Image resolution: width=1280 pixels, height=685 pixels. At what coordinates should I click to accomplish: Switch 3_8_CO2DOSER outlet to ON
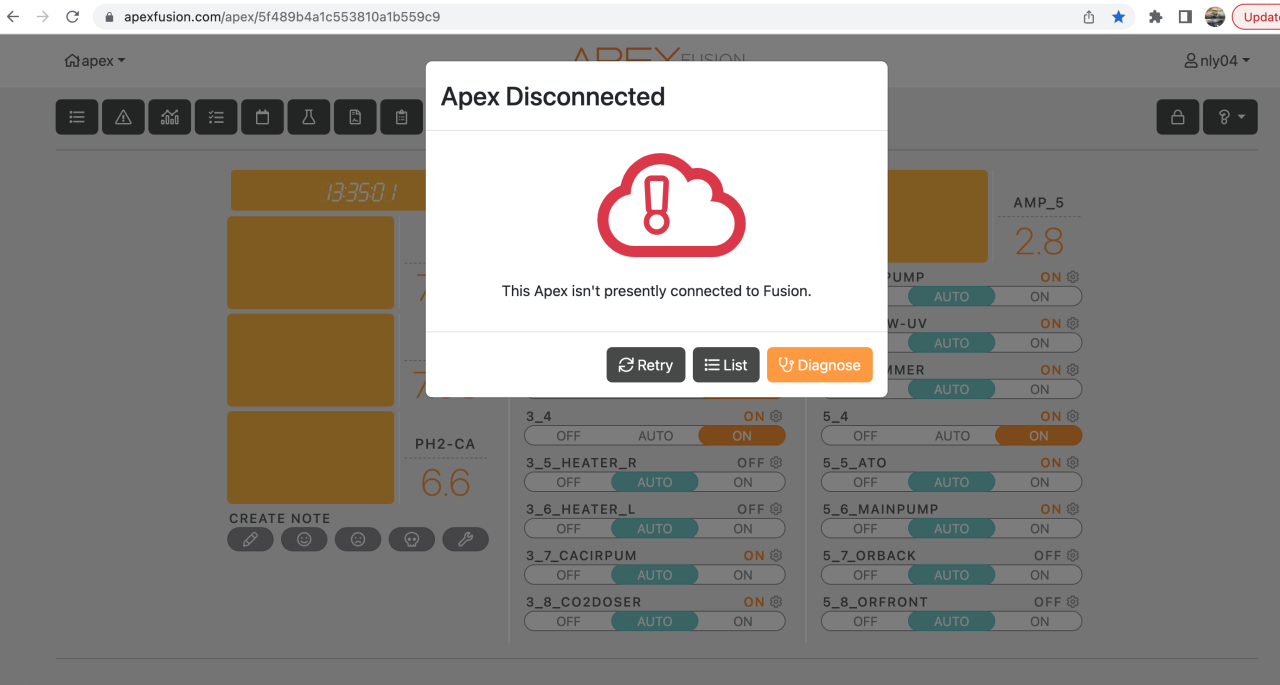[x=742, y=621]
